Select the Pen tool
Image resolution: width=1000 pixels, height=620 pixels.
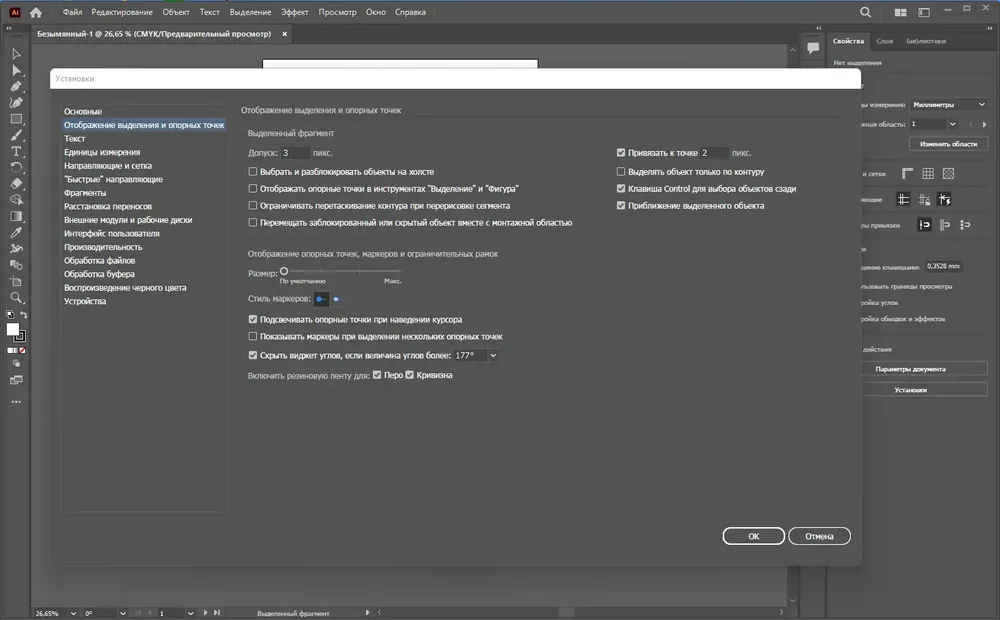pyautogui.click(x=16, y=87)
